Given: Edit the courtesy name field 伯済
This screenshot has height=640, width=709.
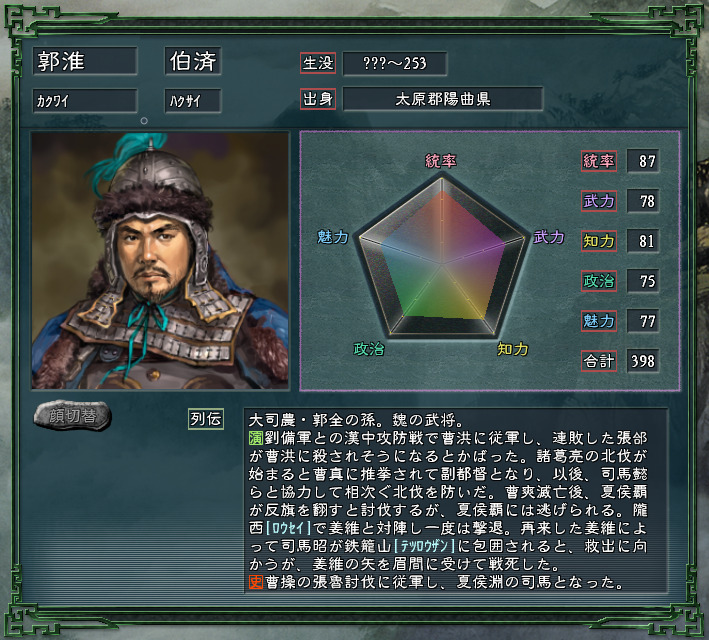Looking at the screenshot, I should tap(193, 61).
